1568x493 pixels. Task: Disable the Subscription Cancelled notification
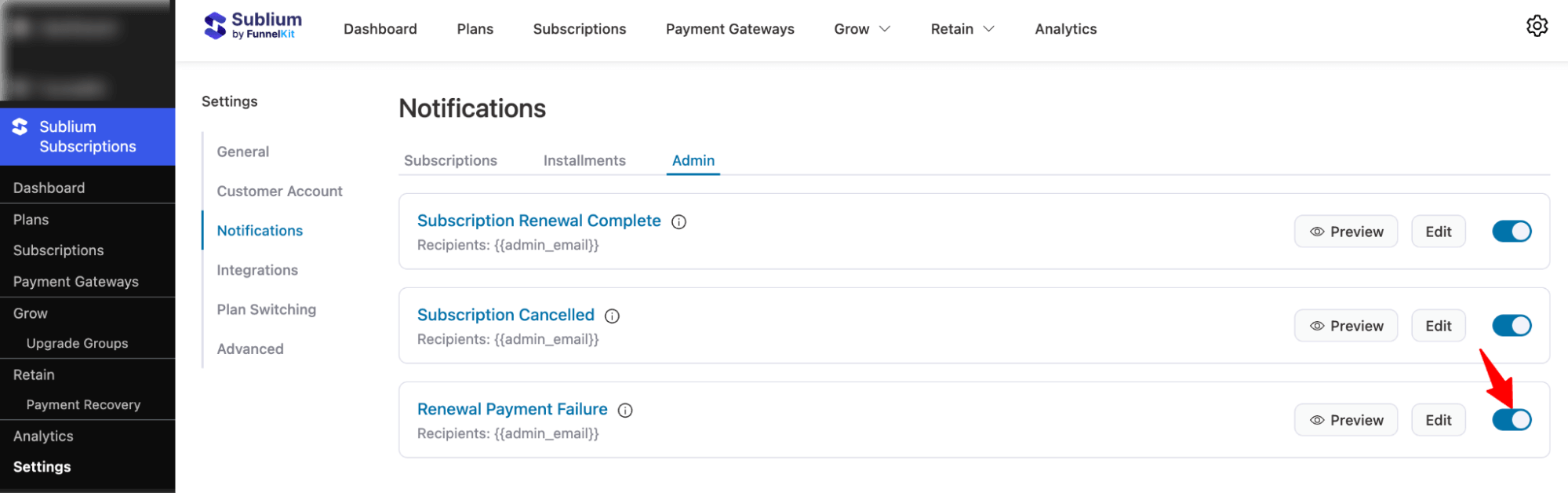(1512, 325)
